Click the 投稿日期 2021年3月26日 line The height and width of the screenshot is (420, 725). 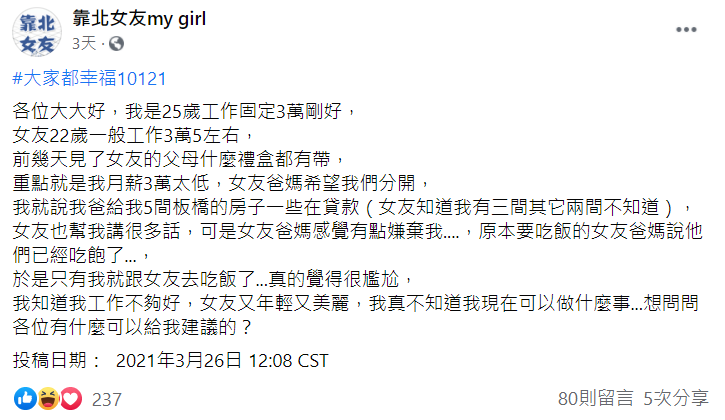pos(171,360)
